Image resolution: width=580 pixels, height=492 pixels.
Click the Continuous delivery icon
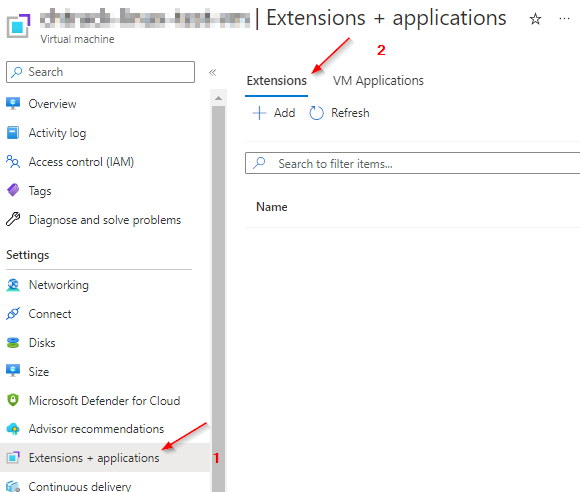point(13,486)
